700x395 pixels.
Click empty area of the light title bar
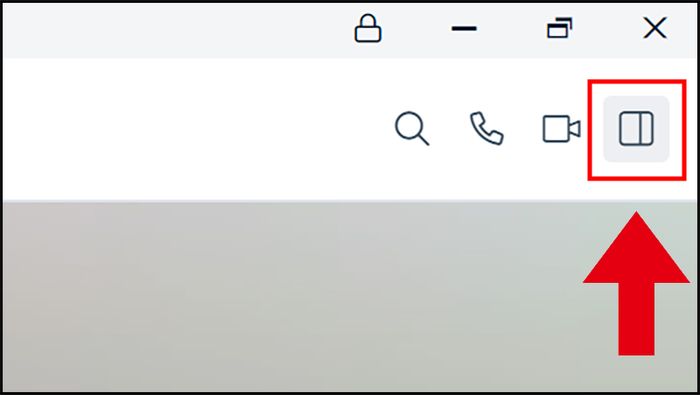click(174, 30)
